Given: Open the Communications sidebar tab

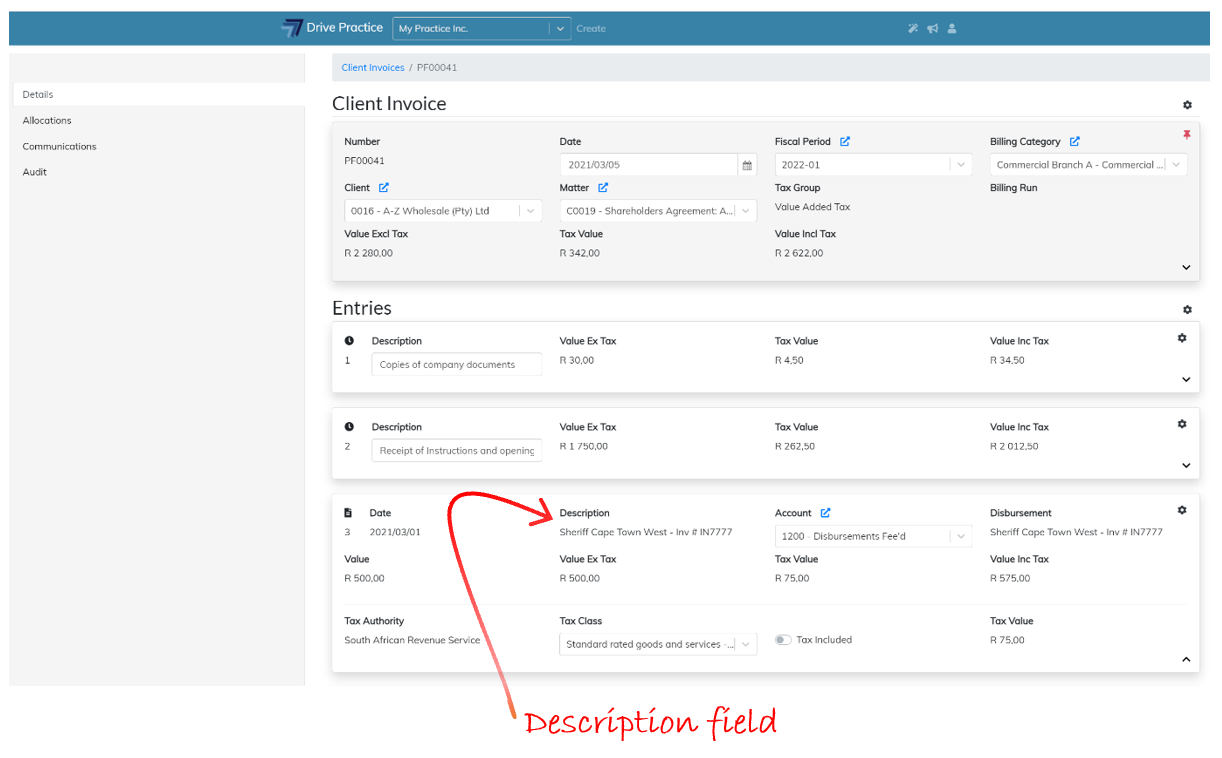Looking at the screenshot, I should pos(59,146).
